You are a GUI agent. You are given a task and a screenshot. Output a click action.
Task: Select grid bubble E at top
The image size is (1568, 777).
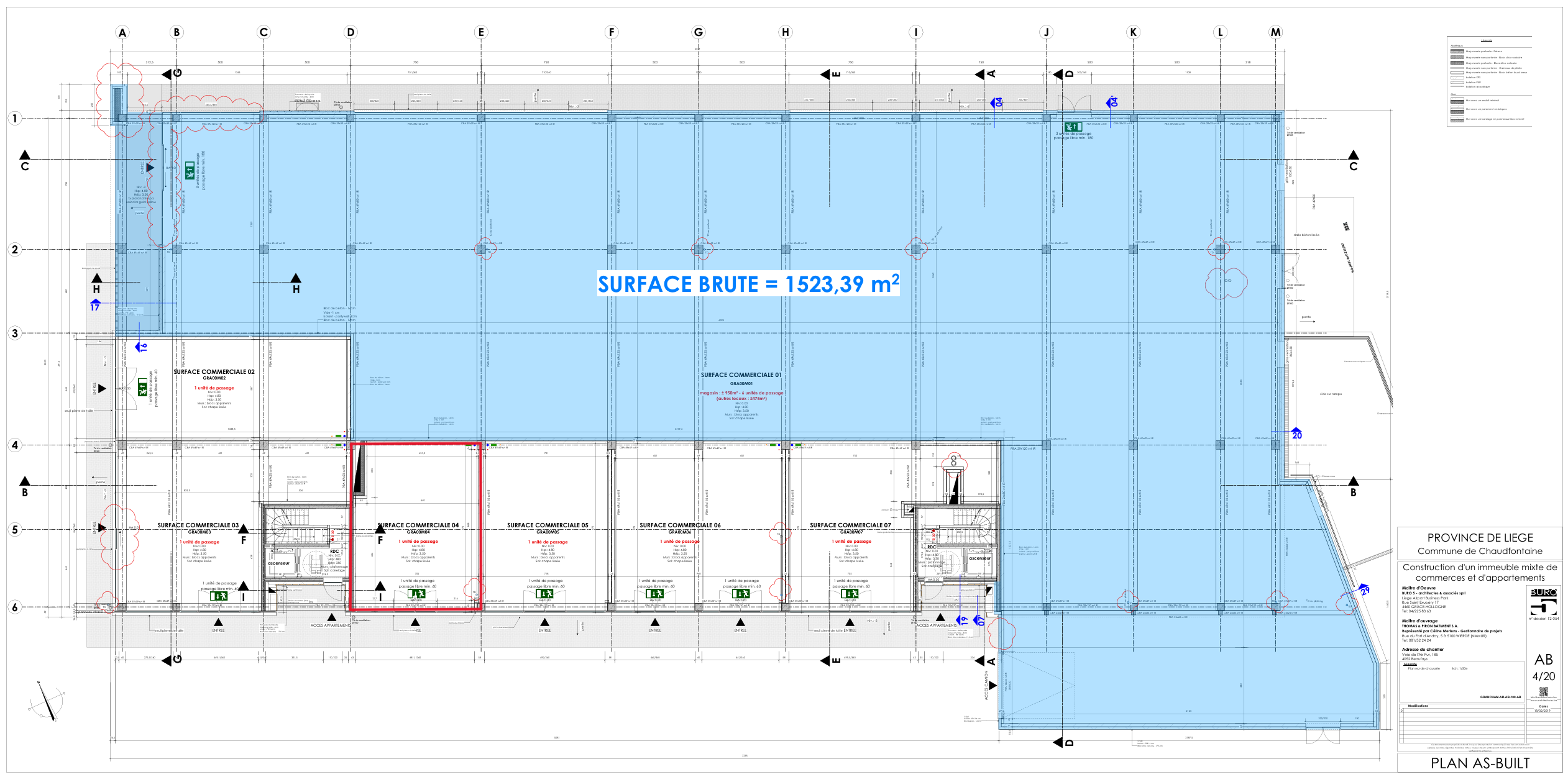[x=480, y=32]
